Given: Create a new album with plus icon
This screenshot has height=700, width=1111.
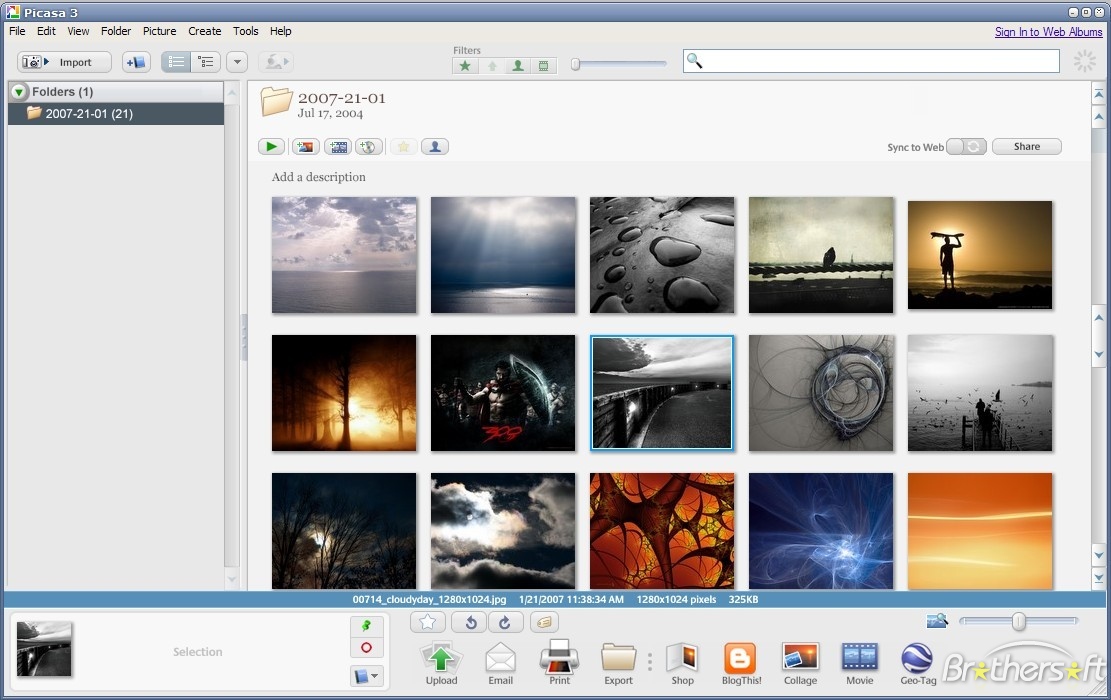Looking at the screenshot, I should tap(136, 62).
